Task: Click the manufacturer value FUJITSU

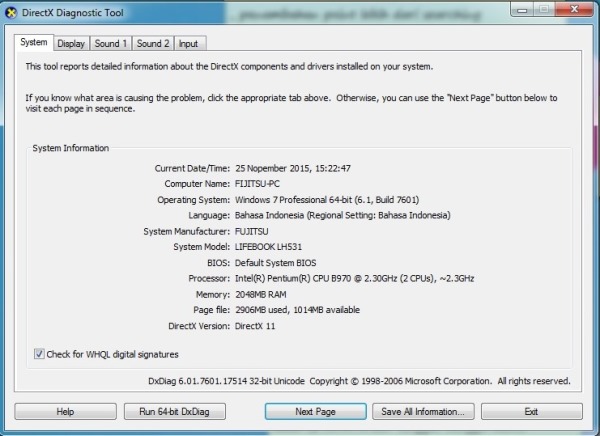Action: [x=251, y=232]
